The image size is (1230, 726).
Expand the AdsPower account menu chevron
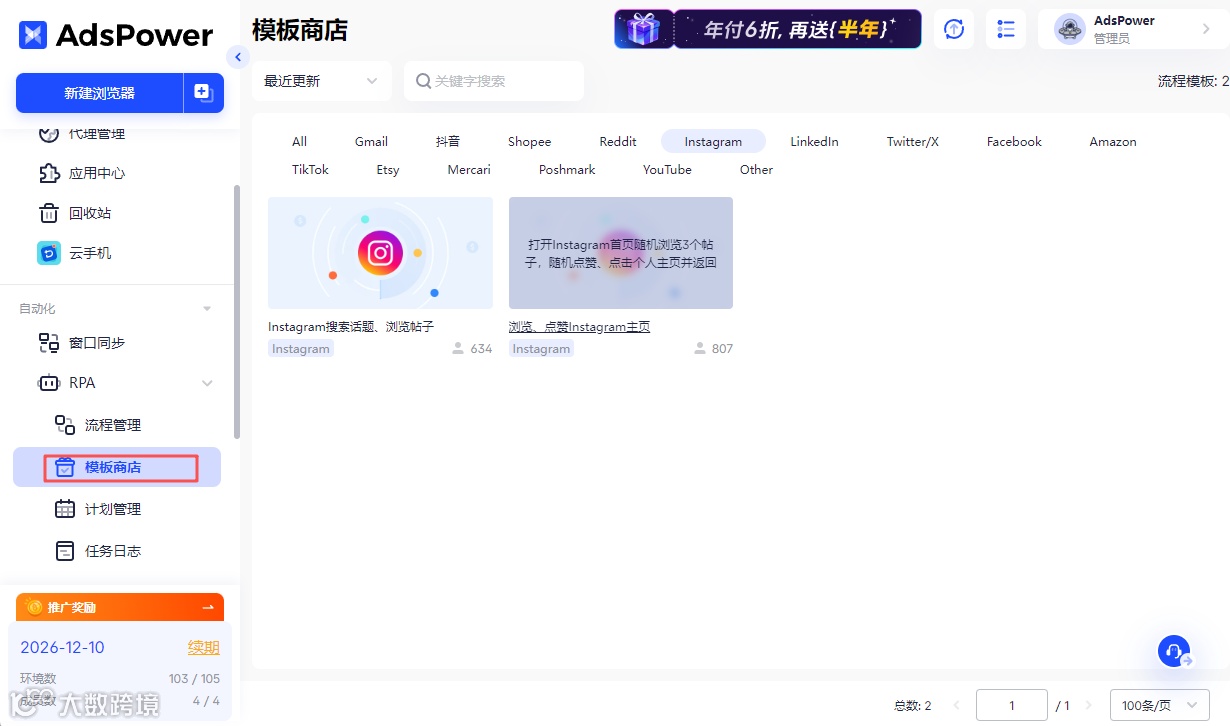pos(1206,29)
